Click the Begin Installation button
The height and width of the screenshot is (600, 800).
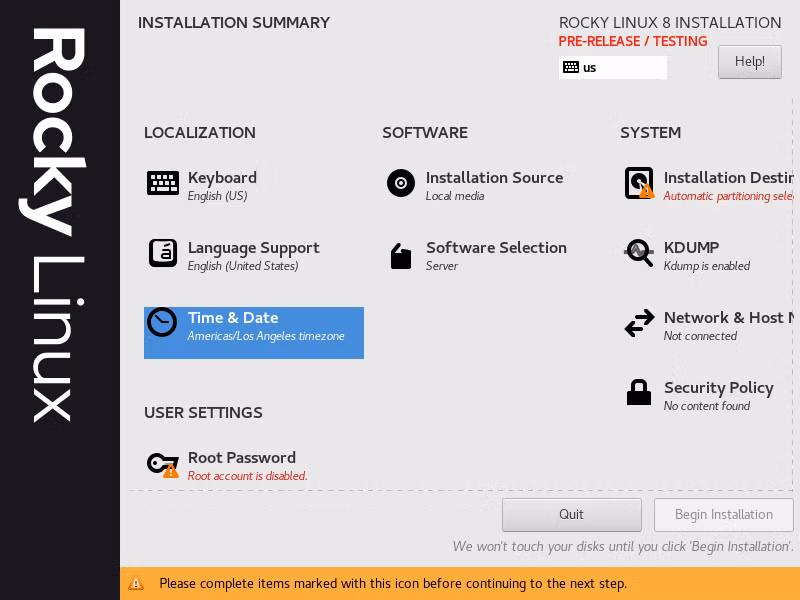[x=723, y=514]
